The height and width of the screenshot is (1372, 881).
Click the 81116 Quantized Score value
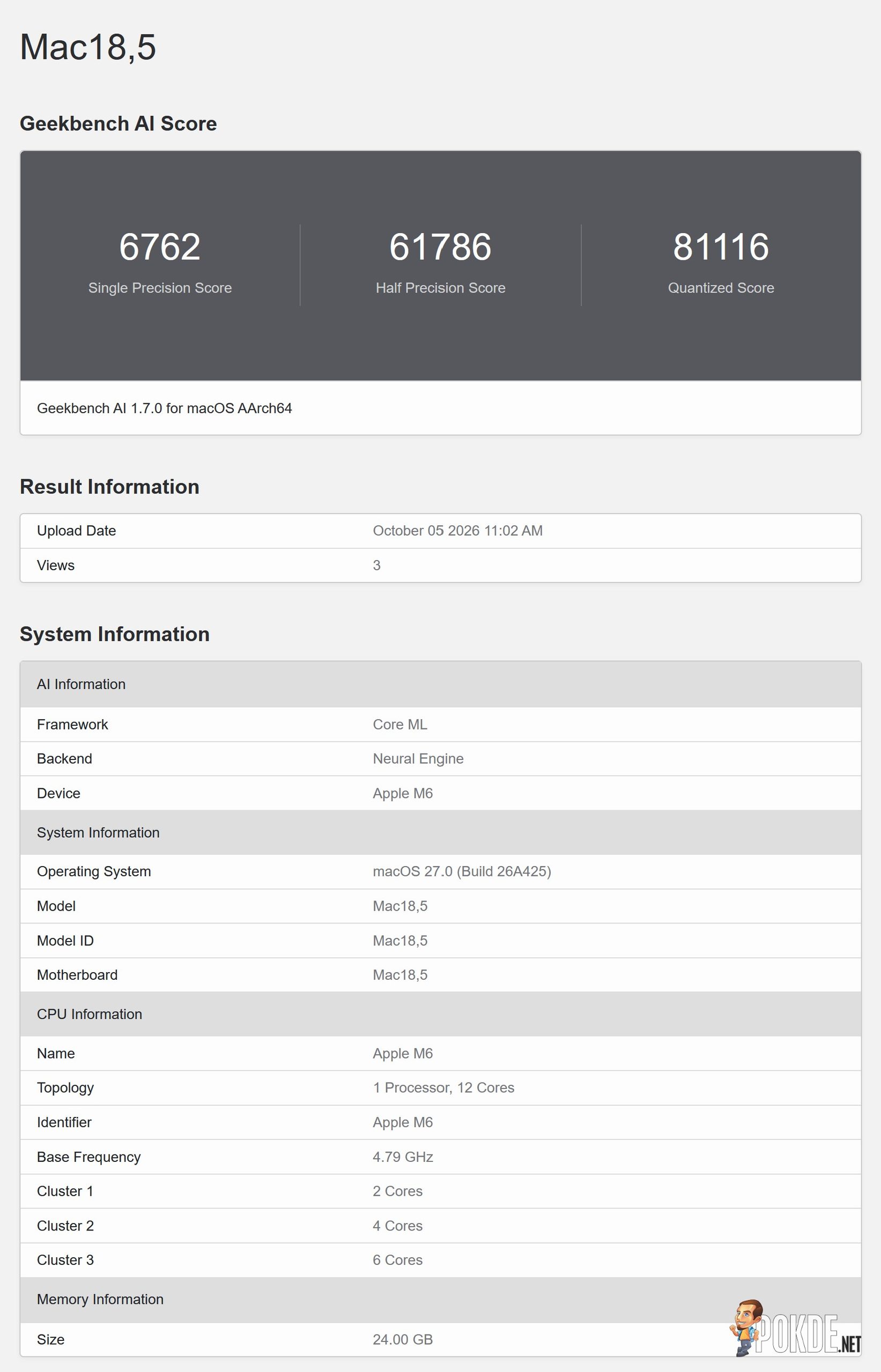point(721,247)
